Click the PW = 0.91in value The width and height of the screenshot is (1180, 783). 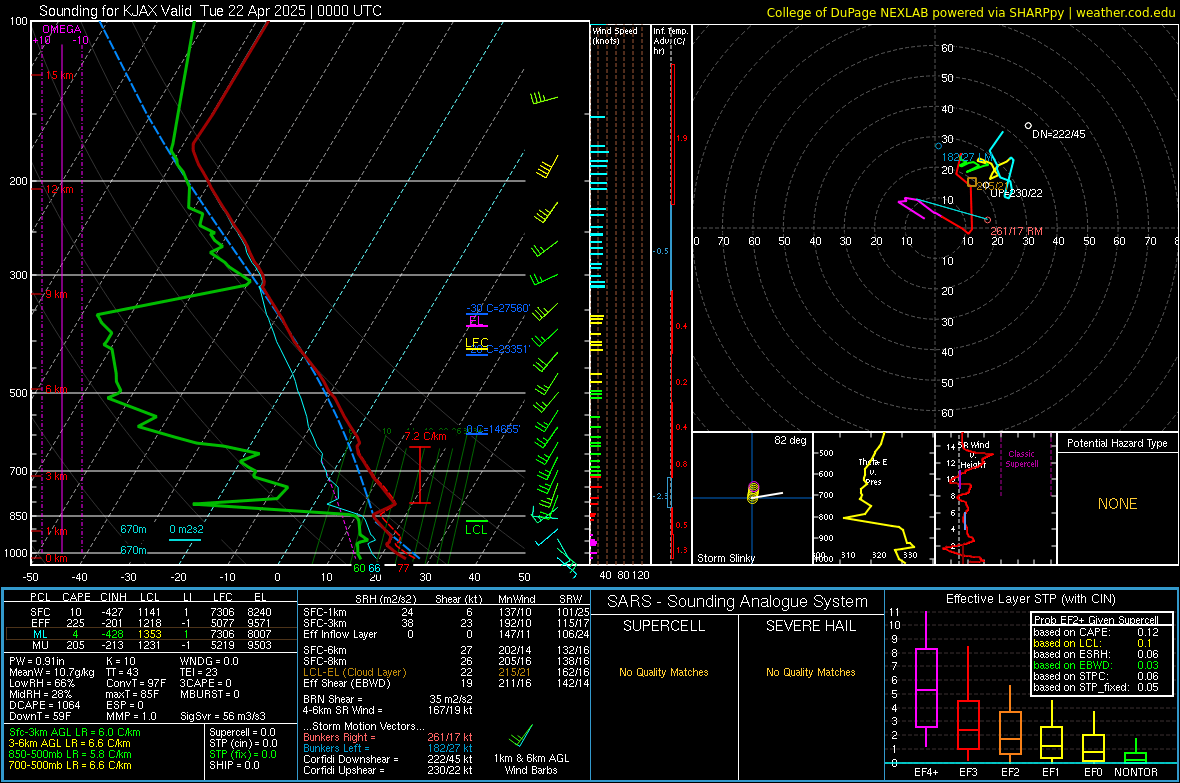[39, 661]
